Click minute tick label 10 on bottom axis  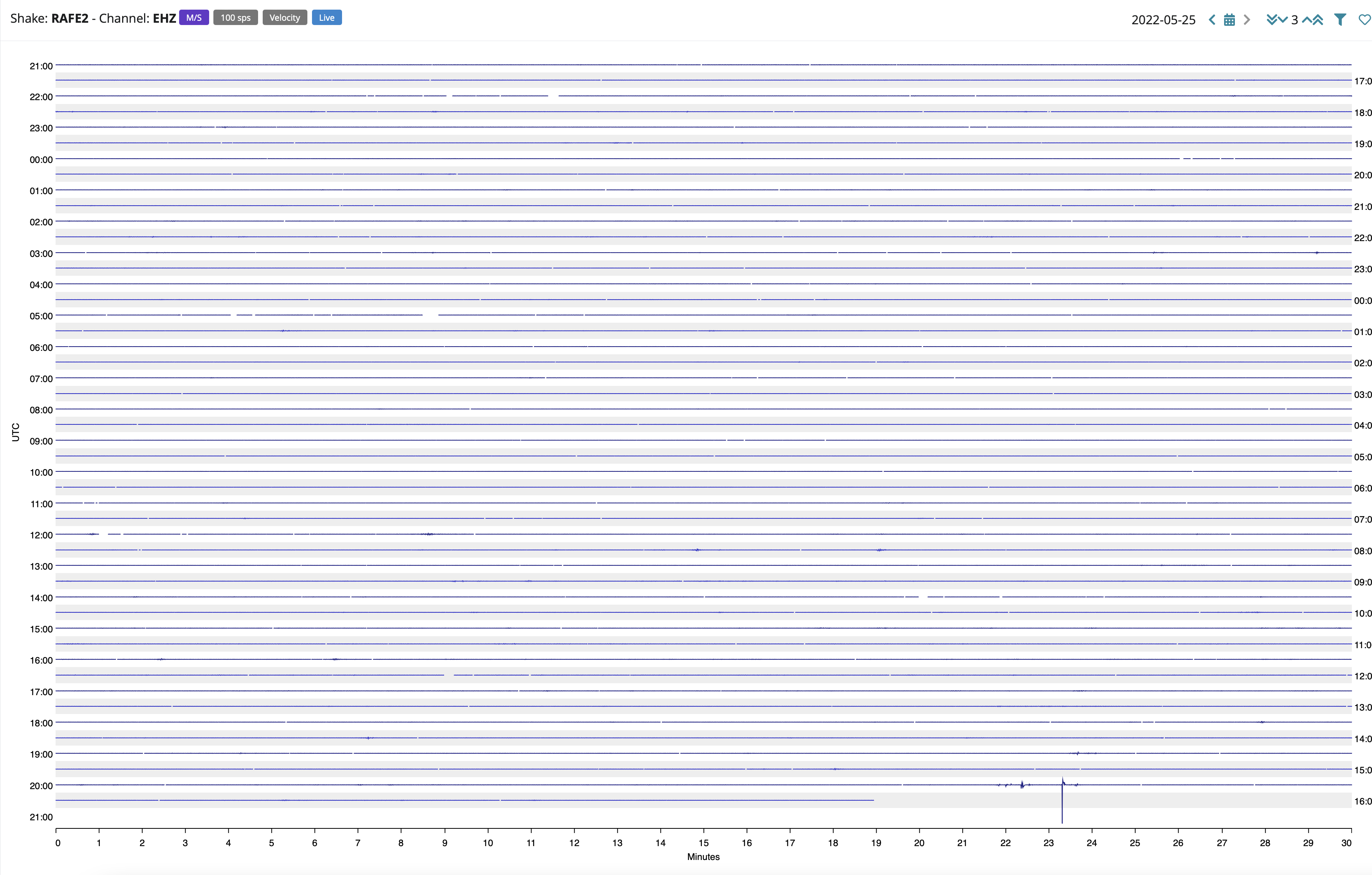click(488, 843)
